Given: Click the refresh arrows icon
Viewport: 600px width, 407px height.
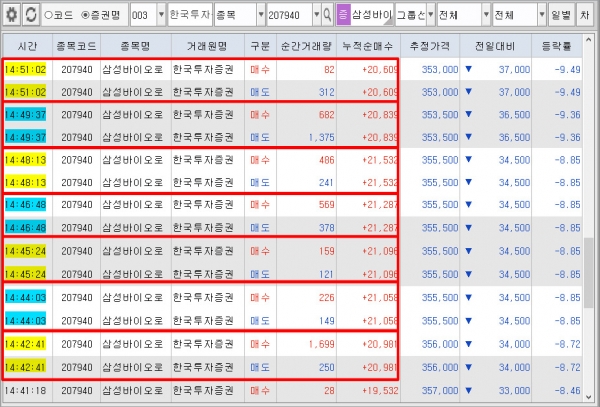Looking at the screenshot, I should 31,15.
